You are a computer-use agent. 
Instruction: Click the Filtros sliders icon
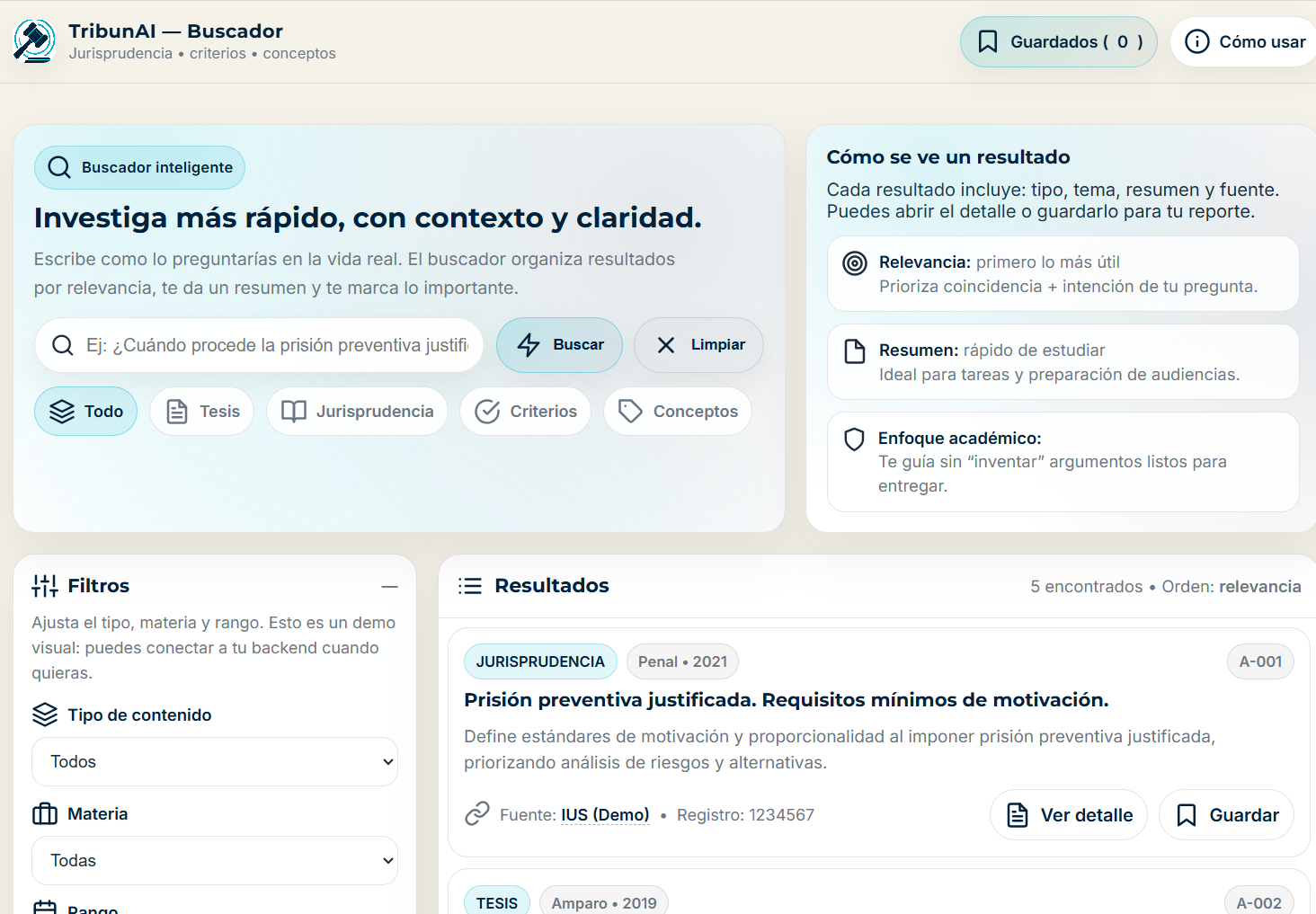pos(45,586)
